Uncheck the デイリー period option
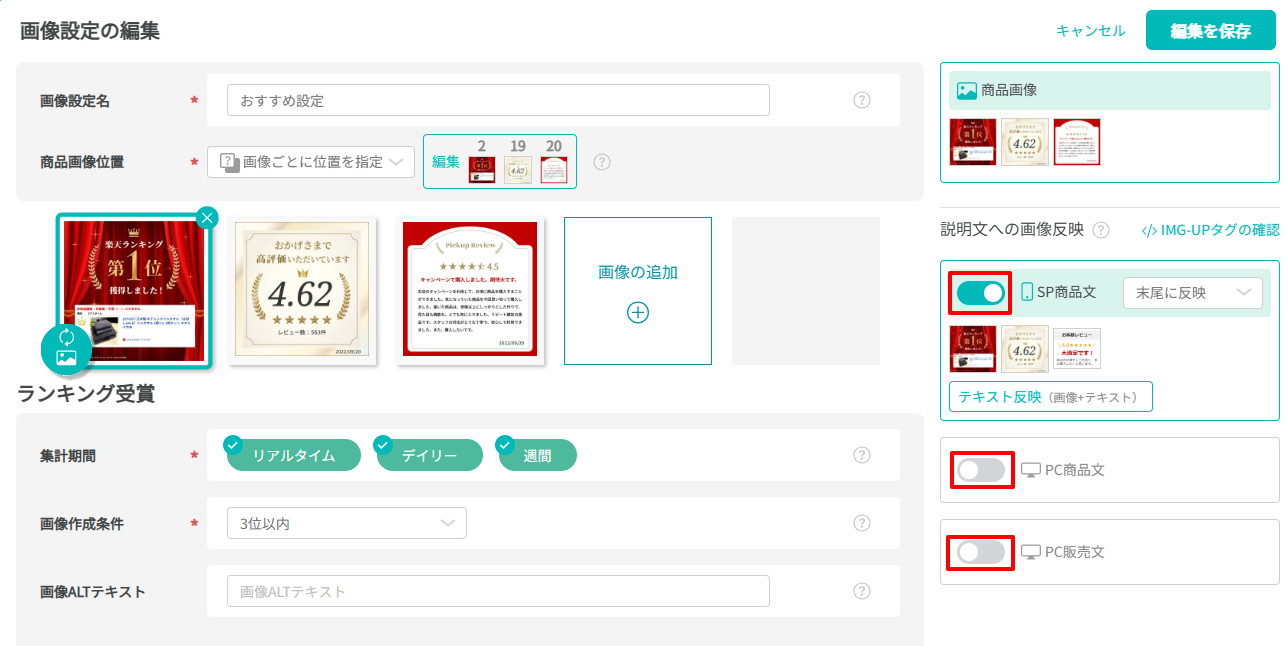This screenshot has width=1288, height=646. click(429, 456)
